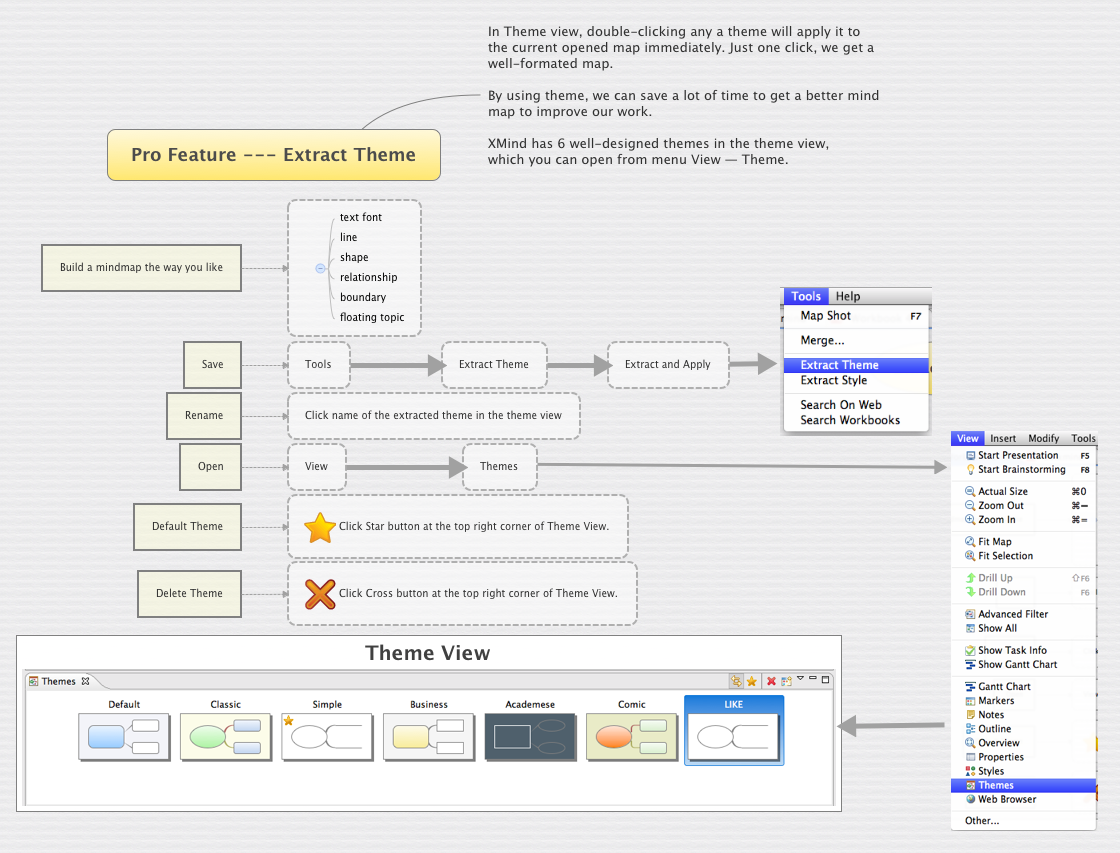Click the red cross icon in the Delete Theme row
1120x853 pixels.
[319, 593]
